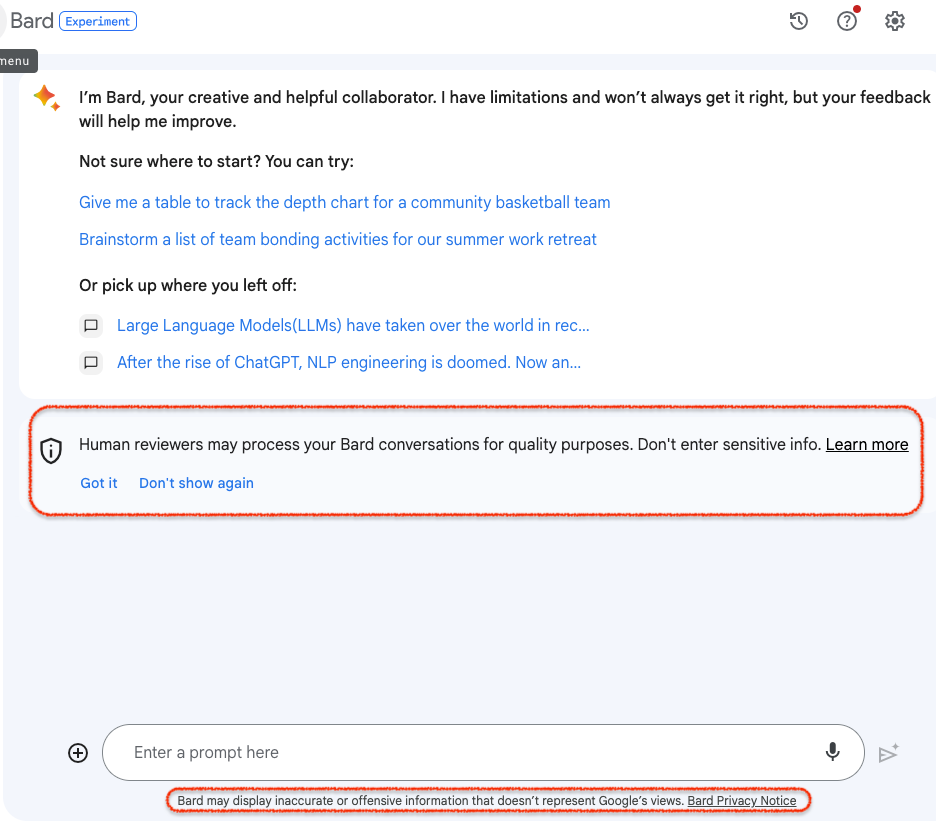Click chat icon beside After the rise of ChatGPT
This screenshot has width=936, height=837.
click(91, 363)
